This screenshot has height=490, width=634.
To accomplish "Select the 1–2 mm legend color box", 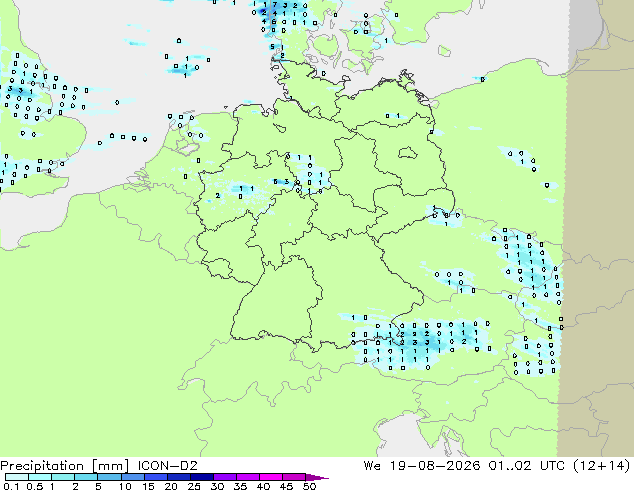I will 63,477.
